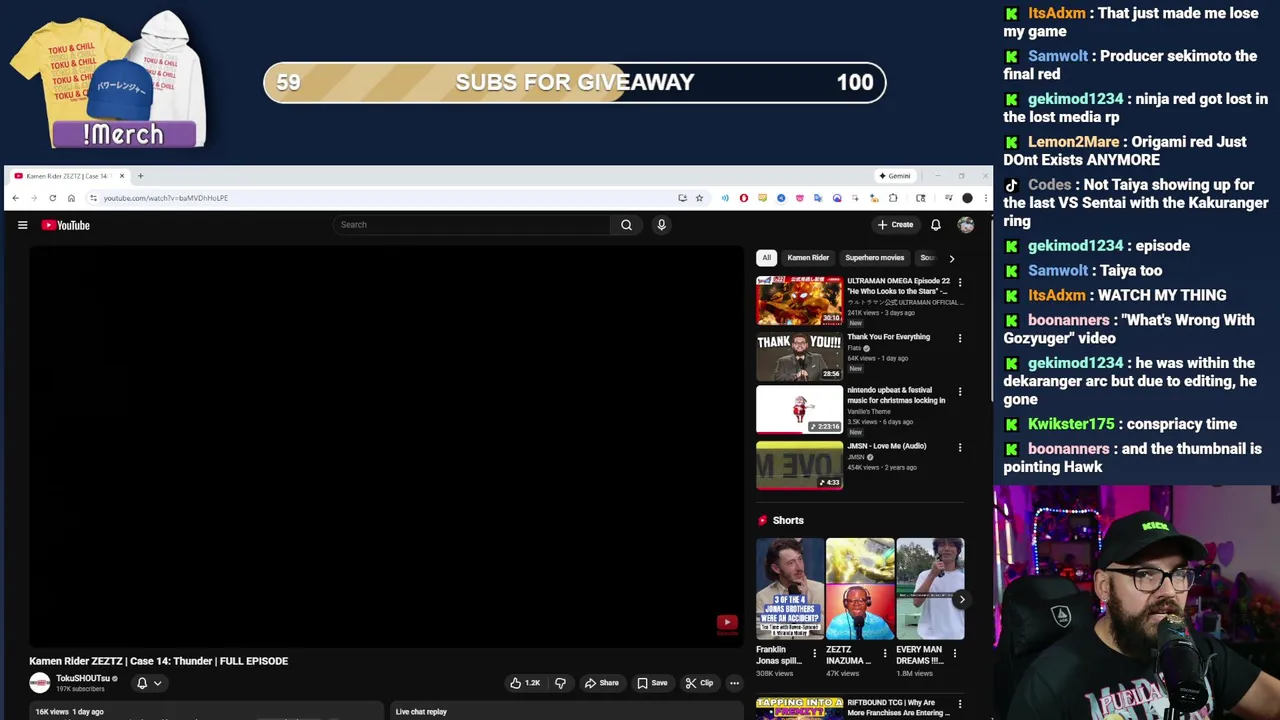Open more actions for the video
1280x720 pixels.
(x=734, y=683)
